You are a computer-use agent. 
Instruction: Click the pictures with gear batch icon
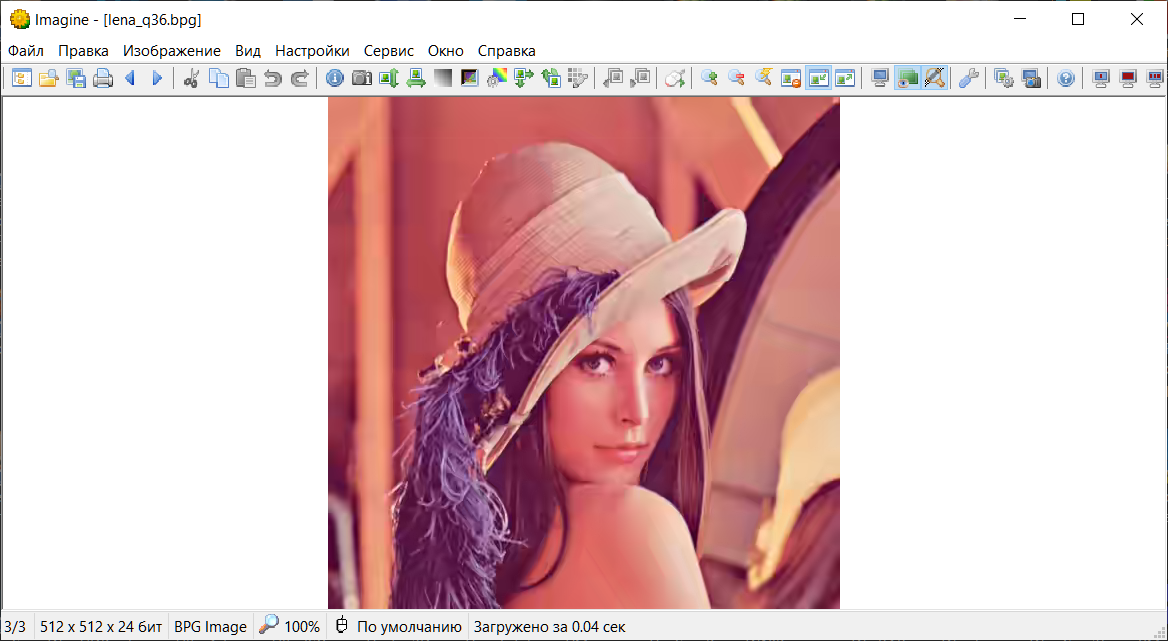[x=1004, y=77]
